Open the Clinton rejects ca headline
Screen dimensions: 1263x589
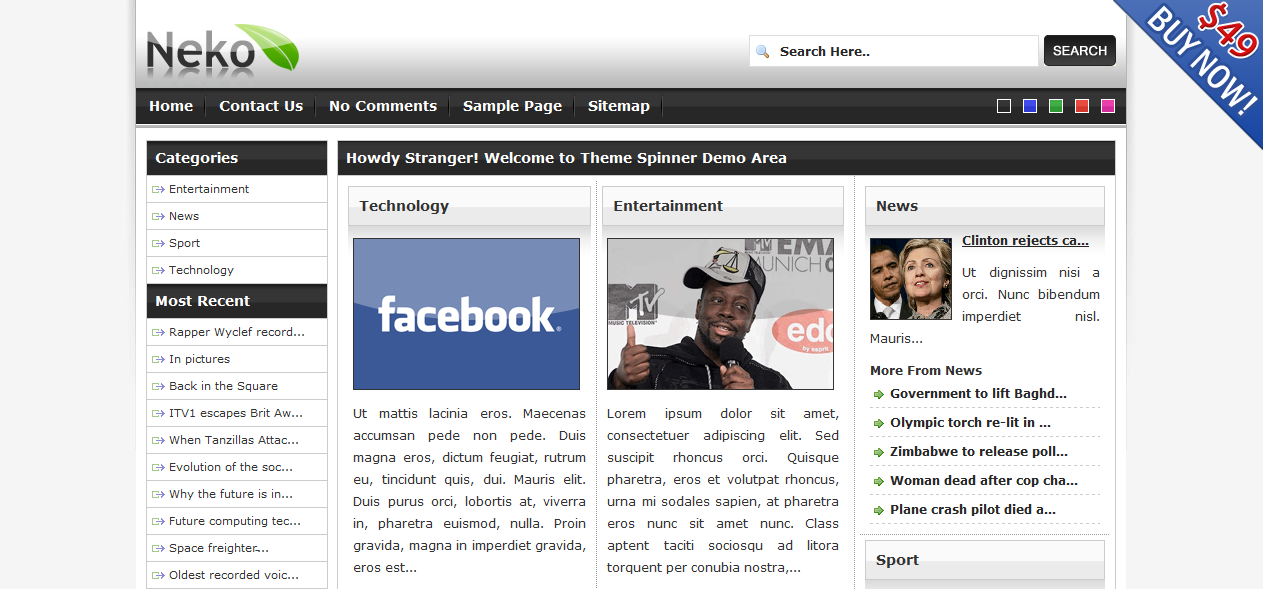click(x=1025, y=241)
